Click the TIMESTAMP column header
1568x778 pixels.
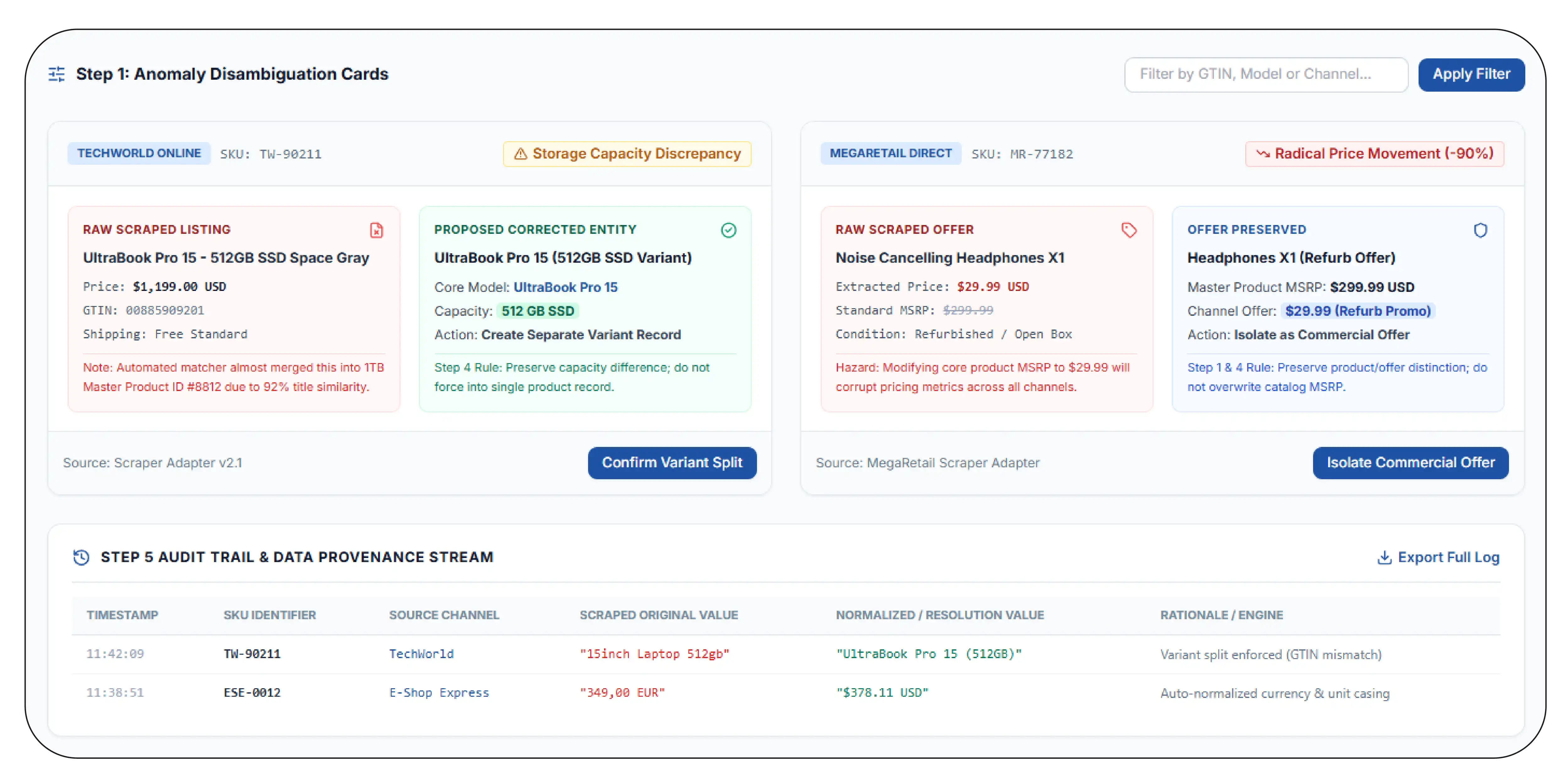click(x=122, y=615)
